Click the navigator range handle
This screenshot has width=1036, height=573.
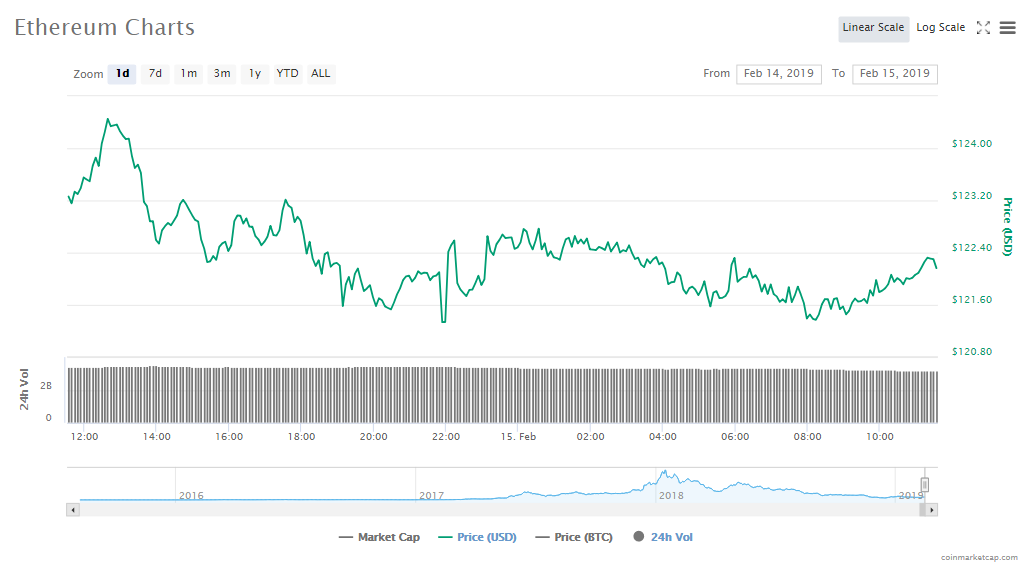tap(925, 485)
